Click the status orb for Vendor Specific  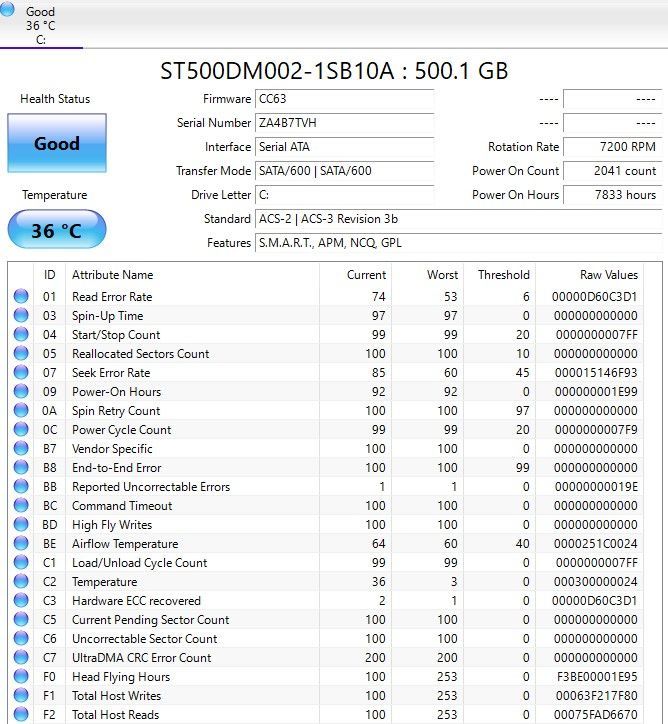pos(21,448)
